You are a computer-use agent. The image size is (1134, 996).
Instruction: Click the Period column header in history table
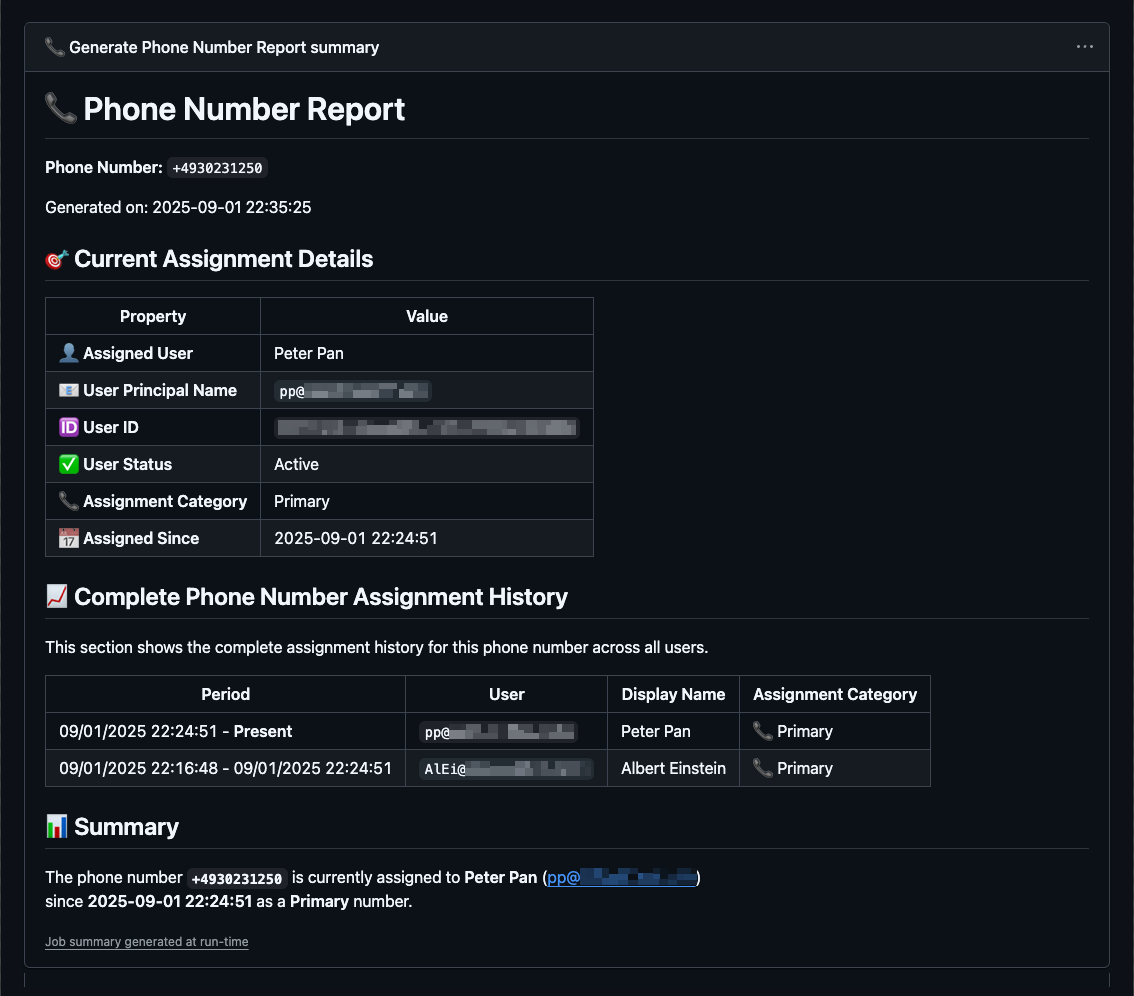[x=225, y=694]
